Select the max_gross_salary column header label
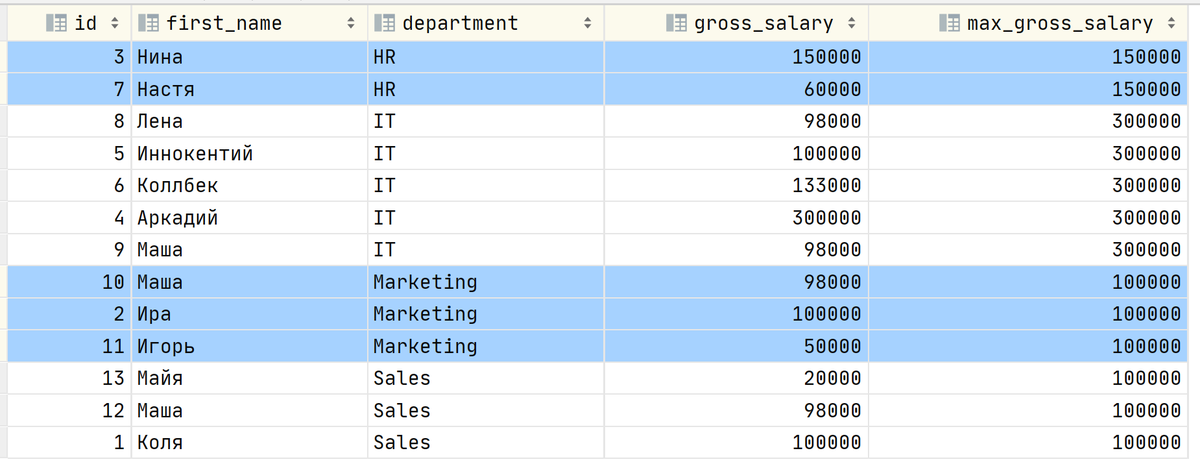The image size is (1200, 466). 1060,23
